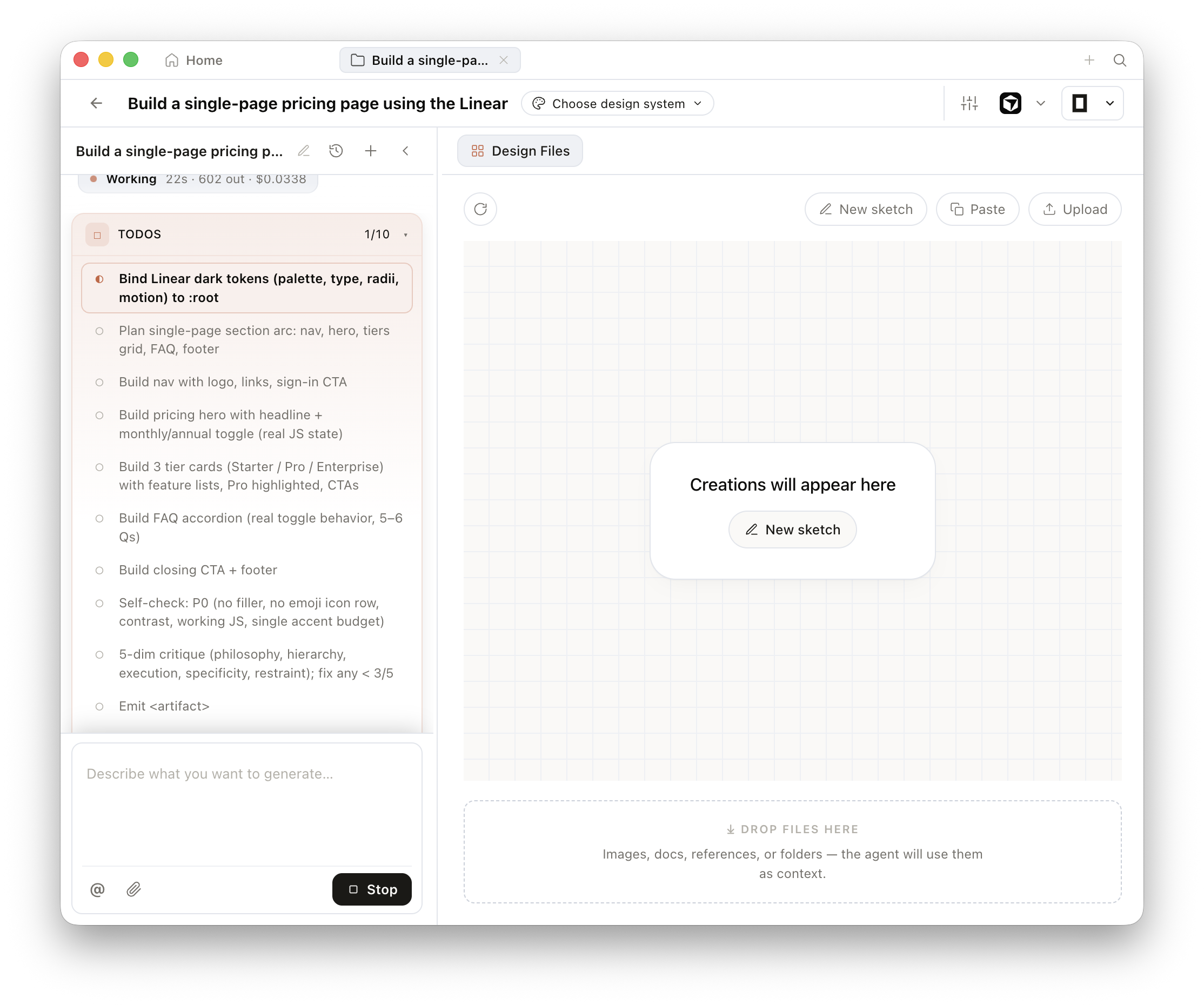
Task: Toggle circle for 'Build FAQ accordion' todo
Action: [99, 518]
